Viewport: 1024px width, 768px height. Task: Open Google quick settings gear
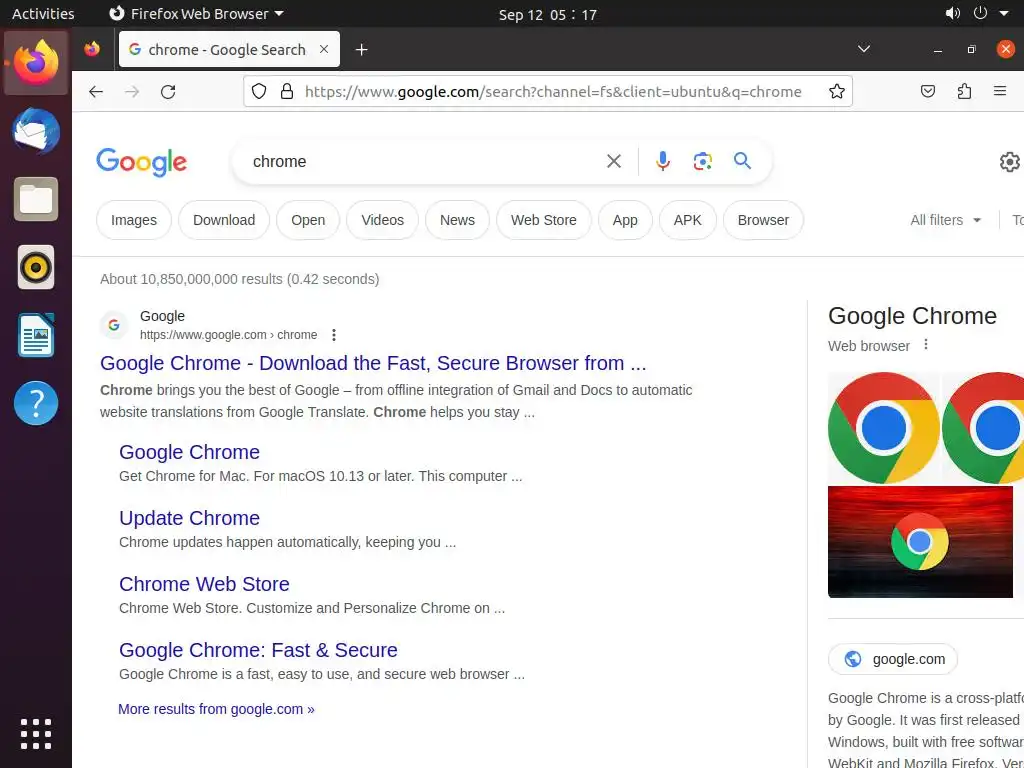click(1010, 162)
